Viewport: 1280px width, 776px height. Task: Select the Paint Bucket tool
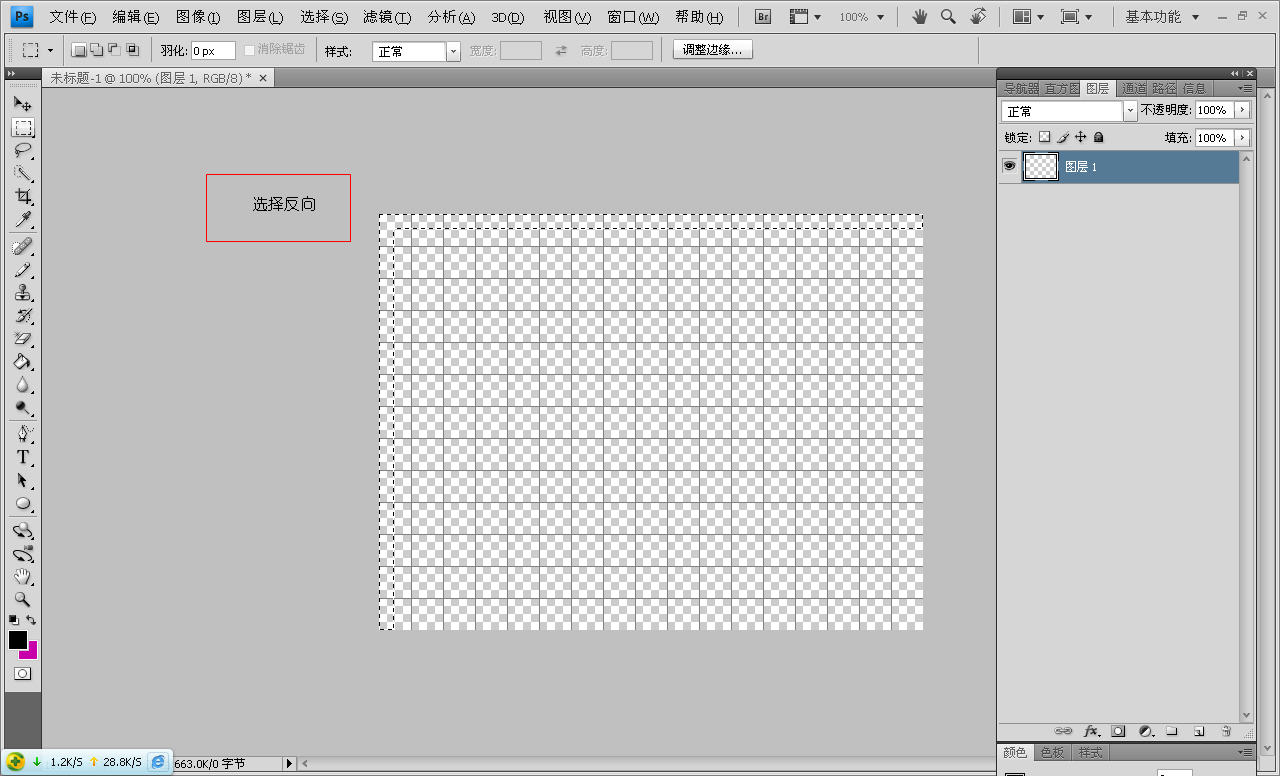22,362
